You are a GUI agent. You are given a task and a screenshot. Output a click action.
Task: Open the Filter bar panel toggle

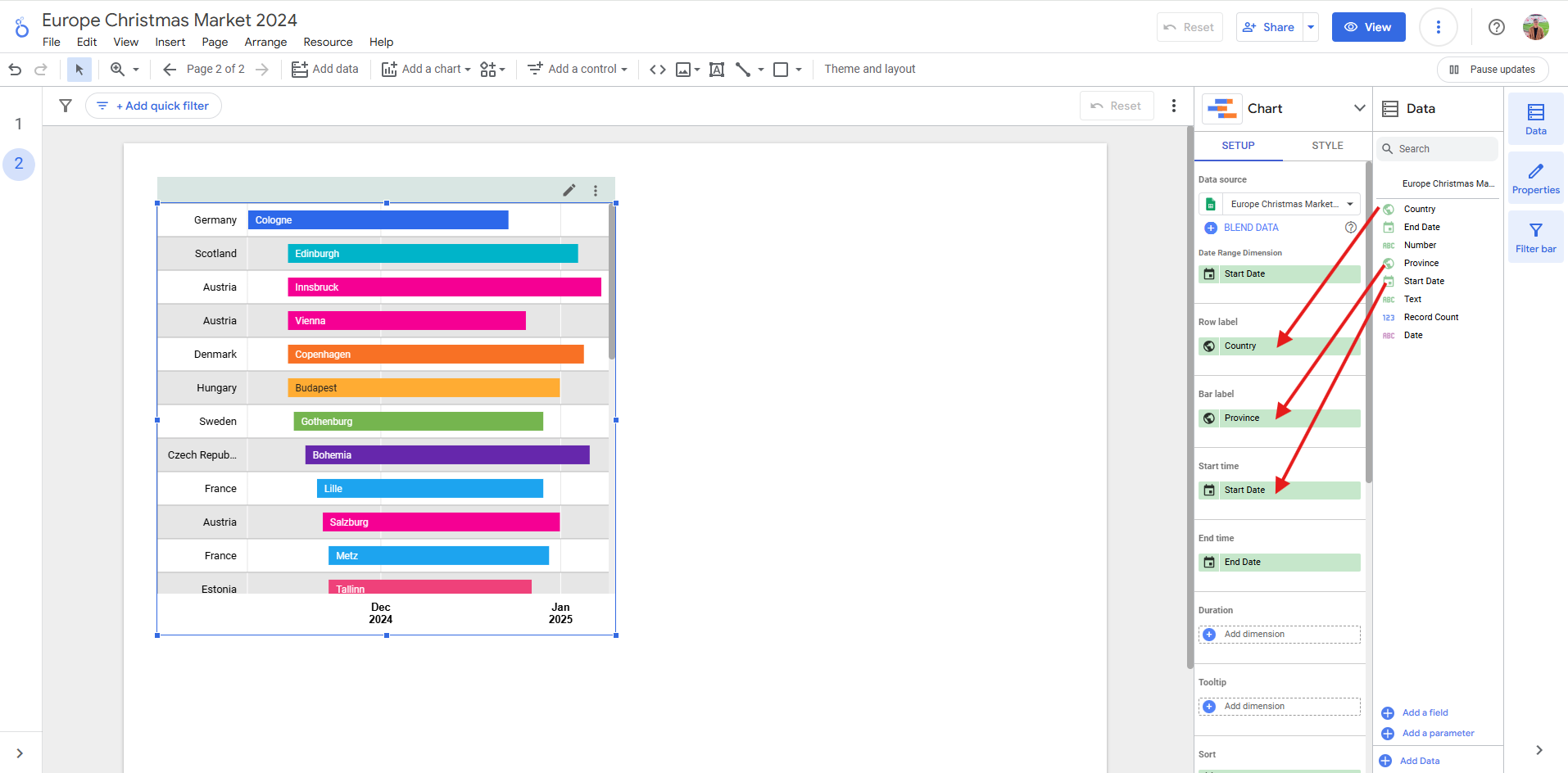(1535, 237)
